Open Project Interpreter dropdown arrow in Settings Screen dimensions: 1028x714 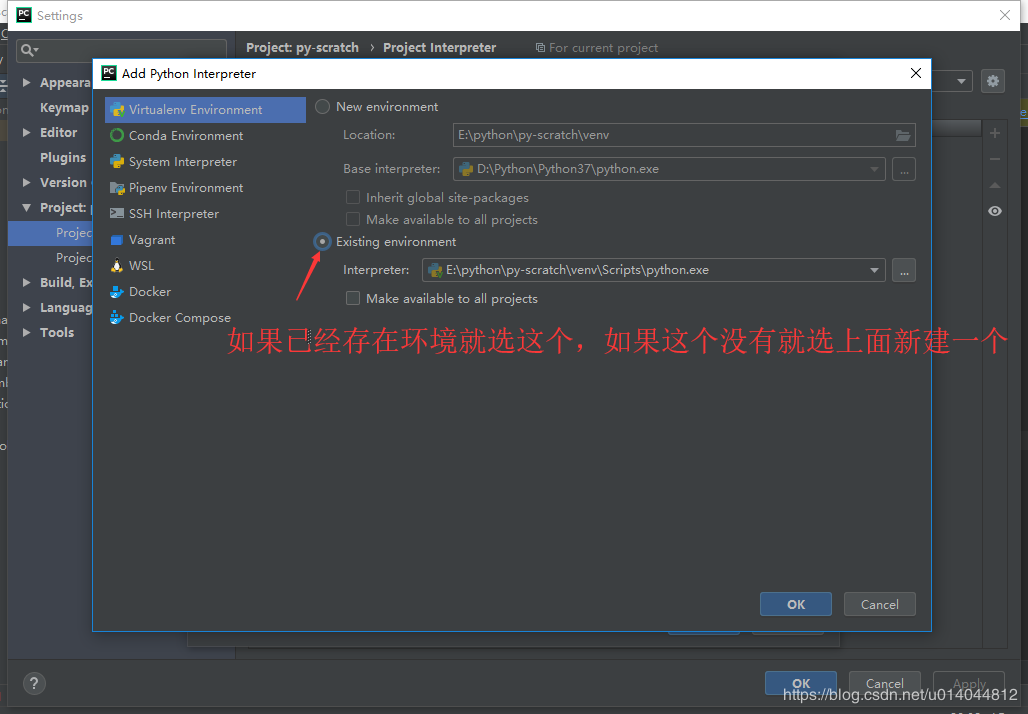point(961,81)
